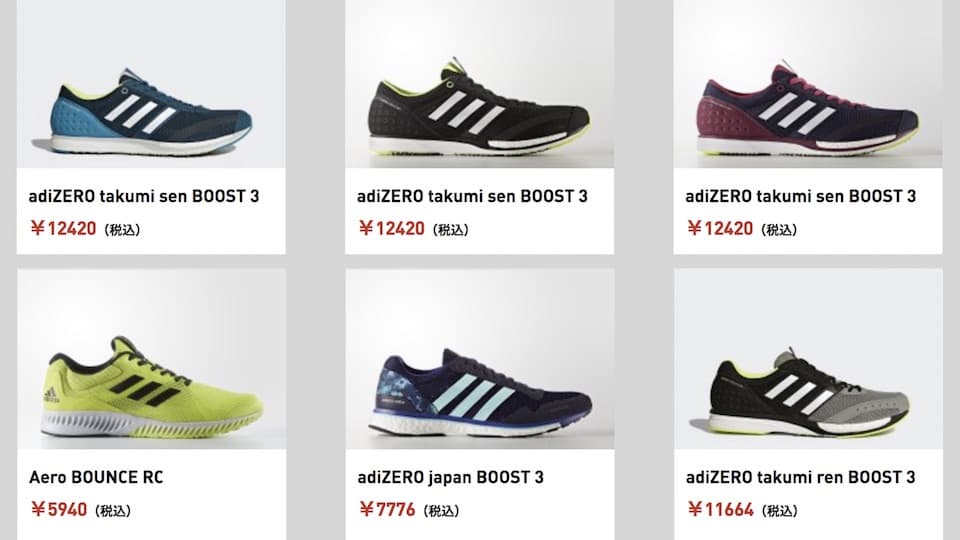Select the ¥12420 price under the blue shoe

coord(63,228)
